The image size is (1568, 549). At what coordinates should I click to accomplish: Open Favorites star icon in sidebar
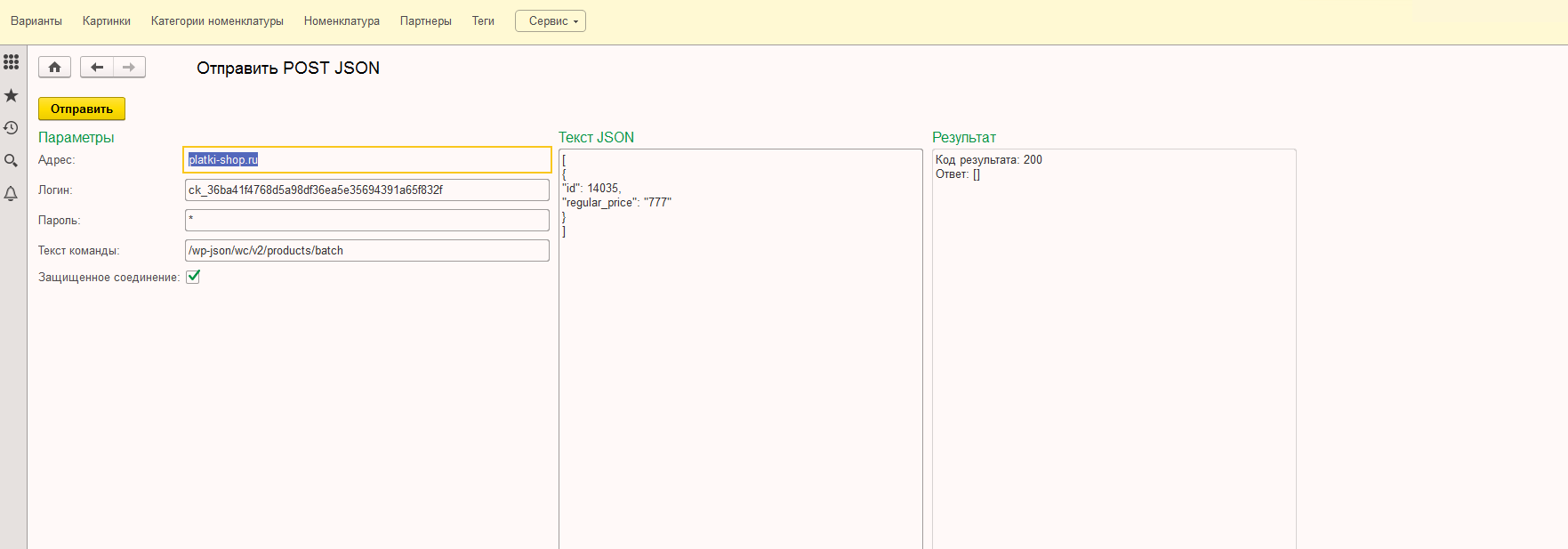coord(11,95)
